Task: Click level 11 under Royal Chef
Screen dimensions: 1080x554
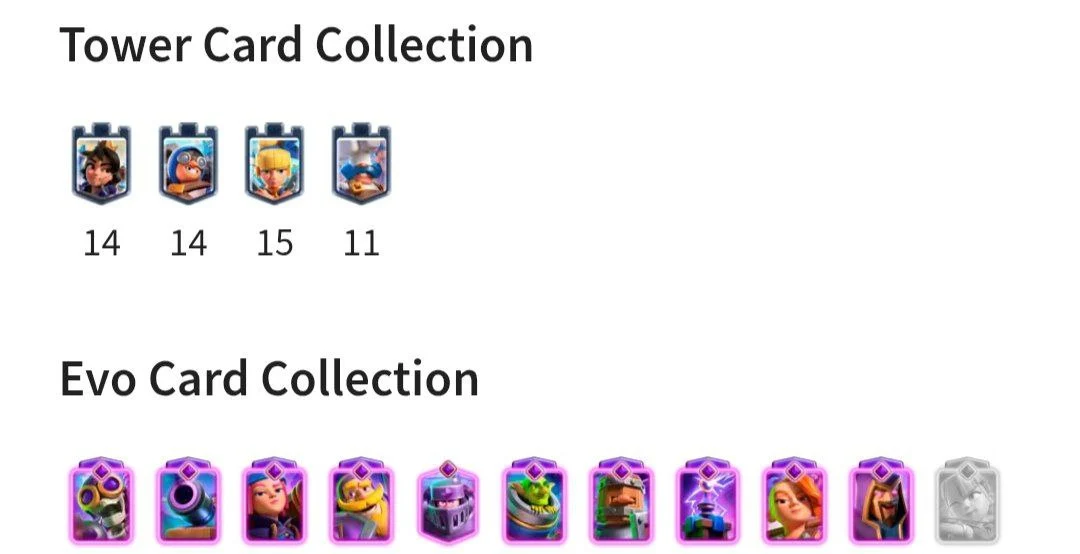Action: pyautogui.click(x=361, y=243)
